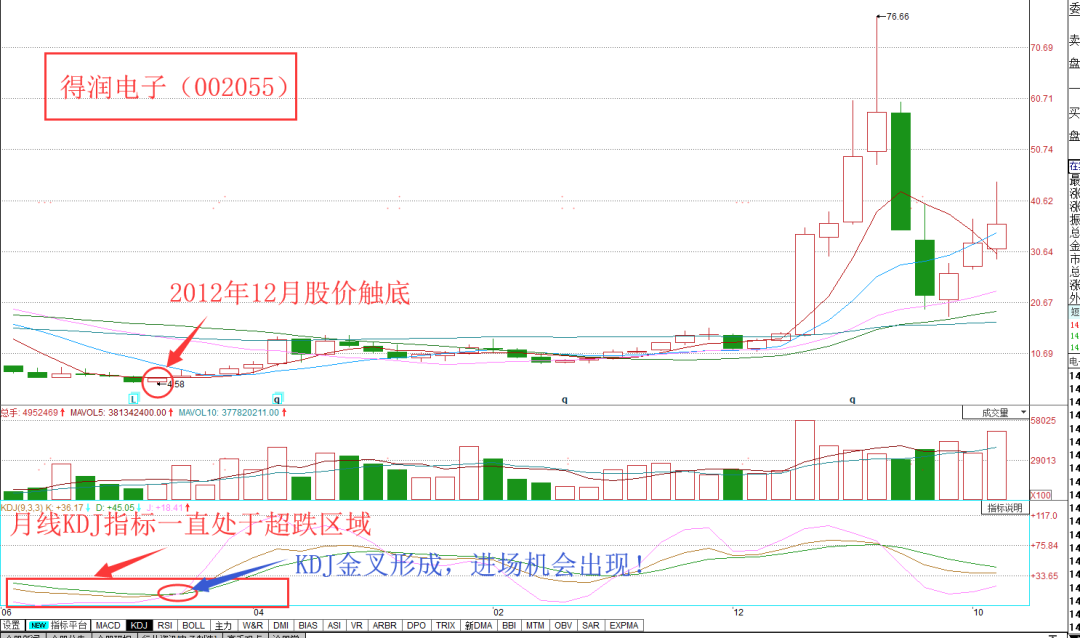The image size is (1080, 638).
Task: Switch to the W&R indicator tab
Action: (252, 626)
